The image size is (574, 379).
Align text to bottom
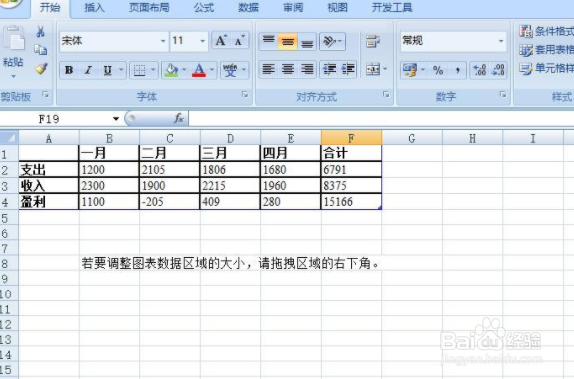point(307,41)
